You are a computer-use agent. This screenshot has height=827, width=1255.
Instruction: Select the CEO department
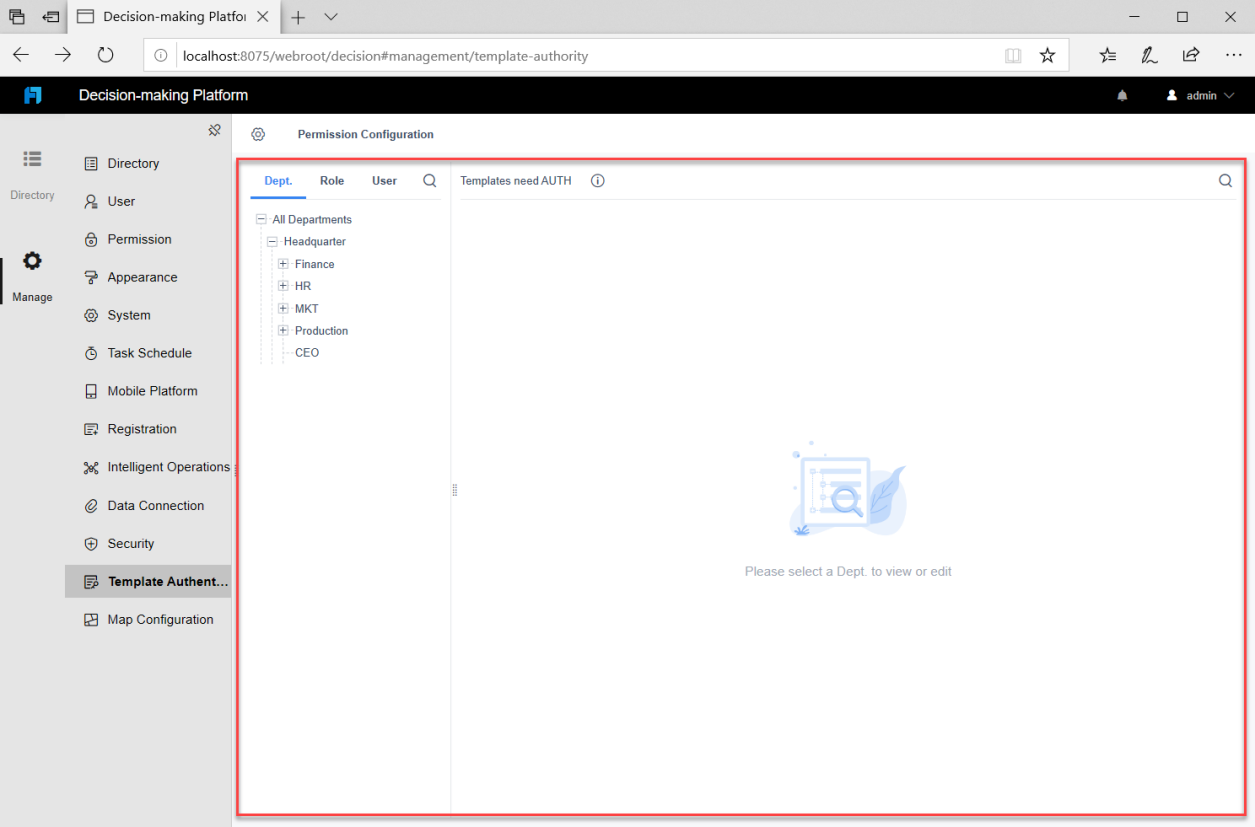click(307, 352)
